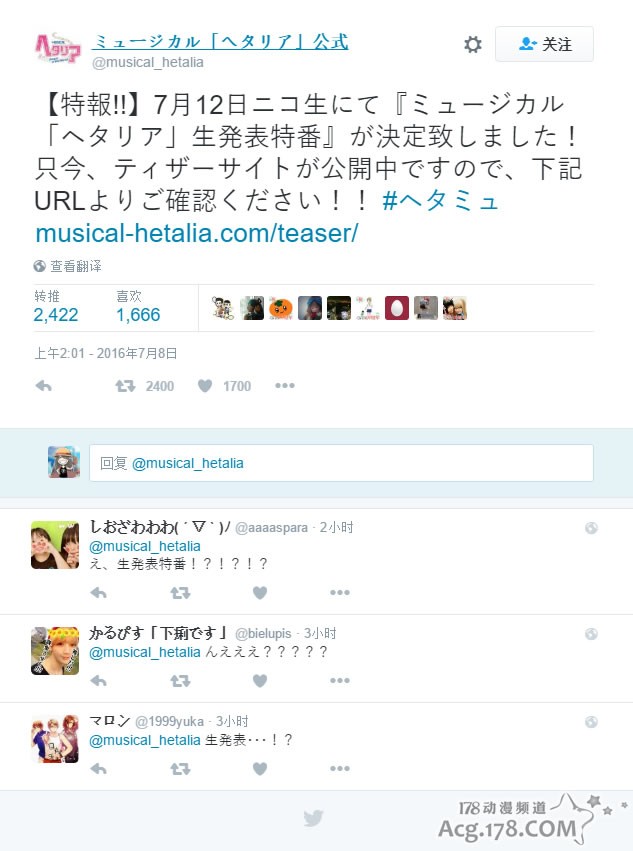Reply to the main tweet arrow icon

click(x=43, y=386)
